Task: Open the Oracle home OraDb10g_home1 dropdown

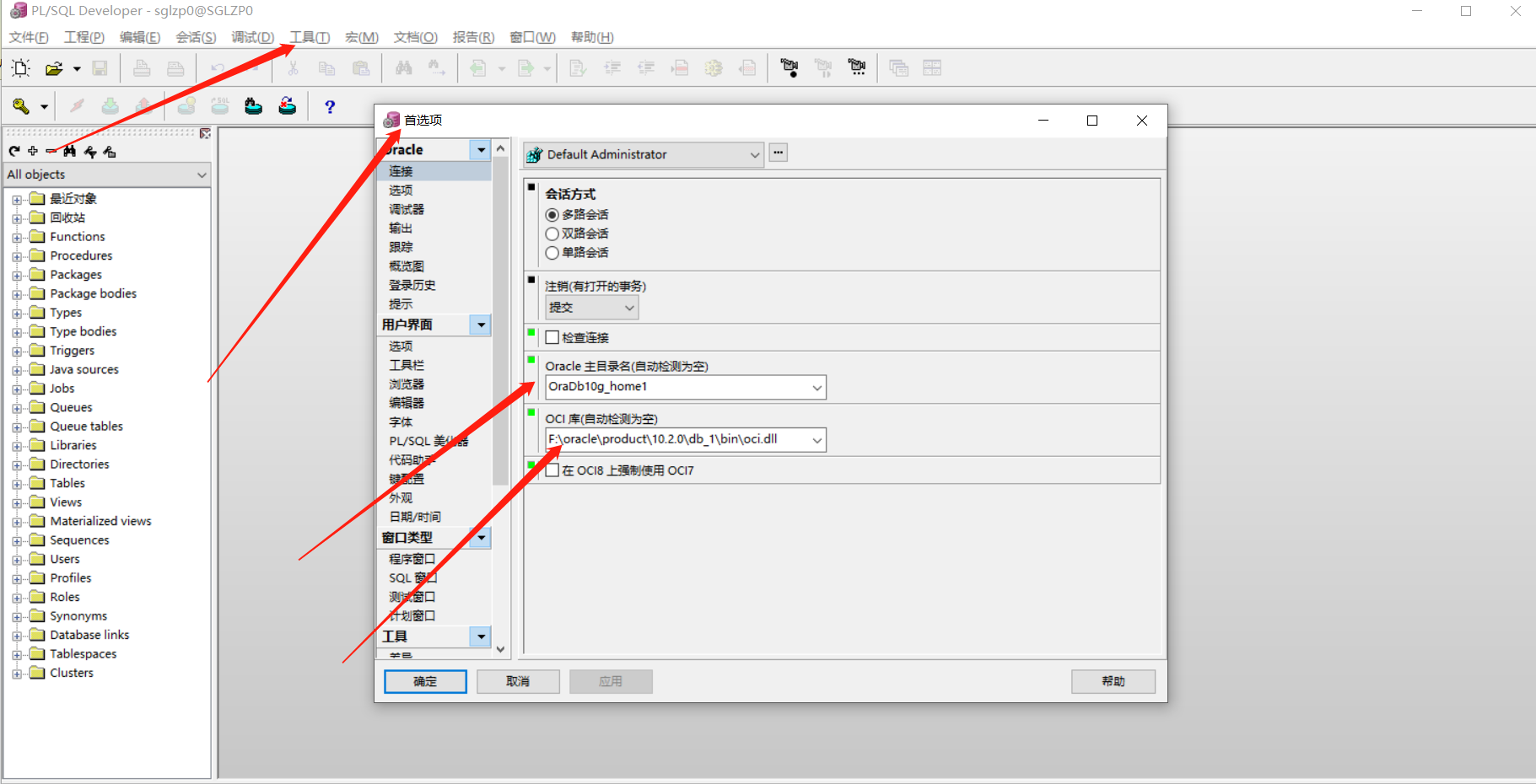Action: (817, 387)
